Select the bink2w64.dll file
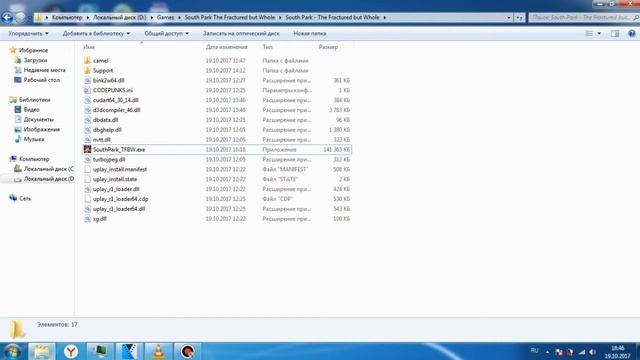This screenshot has height=360, width=640. tap(108, 80)
